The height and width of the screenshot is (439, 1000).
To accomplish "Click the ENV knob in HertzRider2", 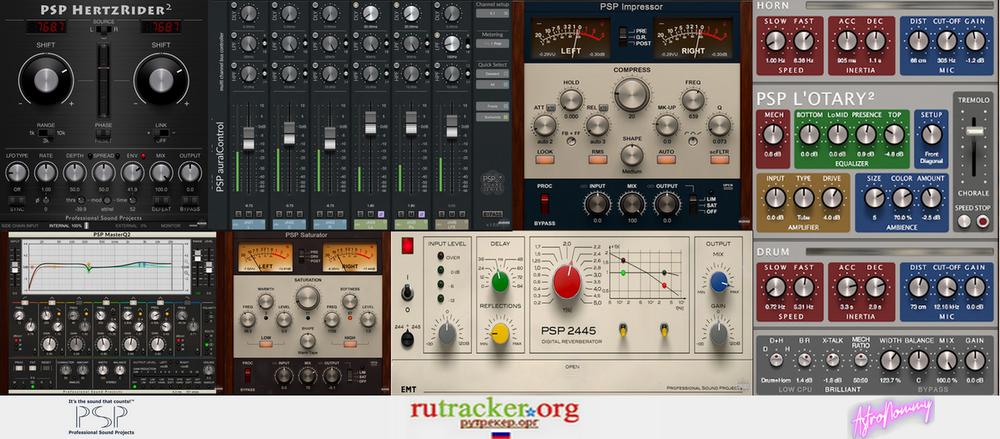I will coord(132,172).
